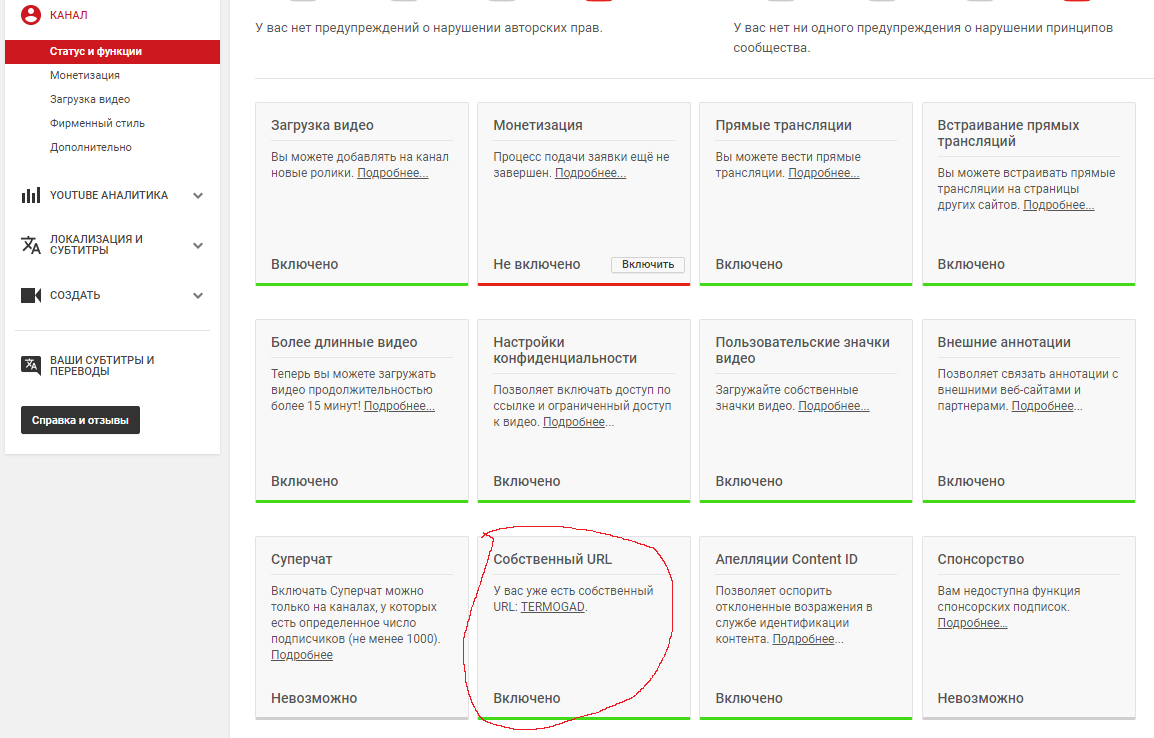Click the Канал account icon in sidebar

(x=31, y=15)
